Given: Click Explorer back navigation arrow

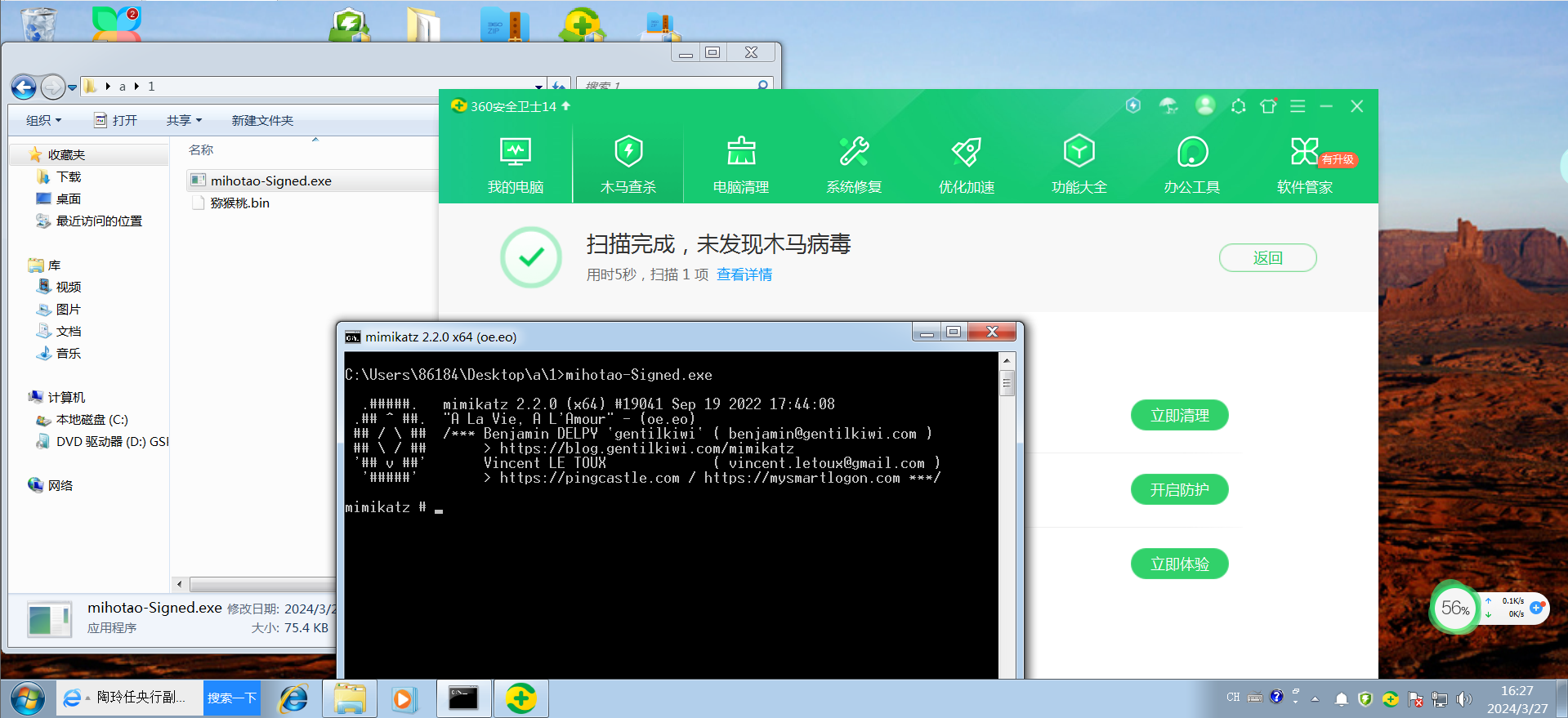Looking at the screenshot, I should click(x=24, y=87).
